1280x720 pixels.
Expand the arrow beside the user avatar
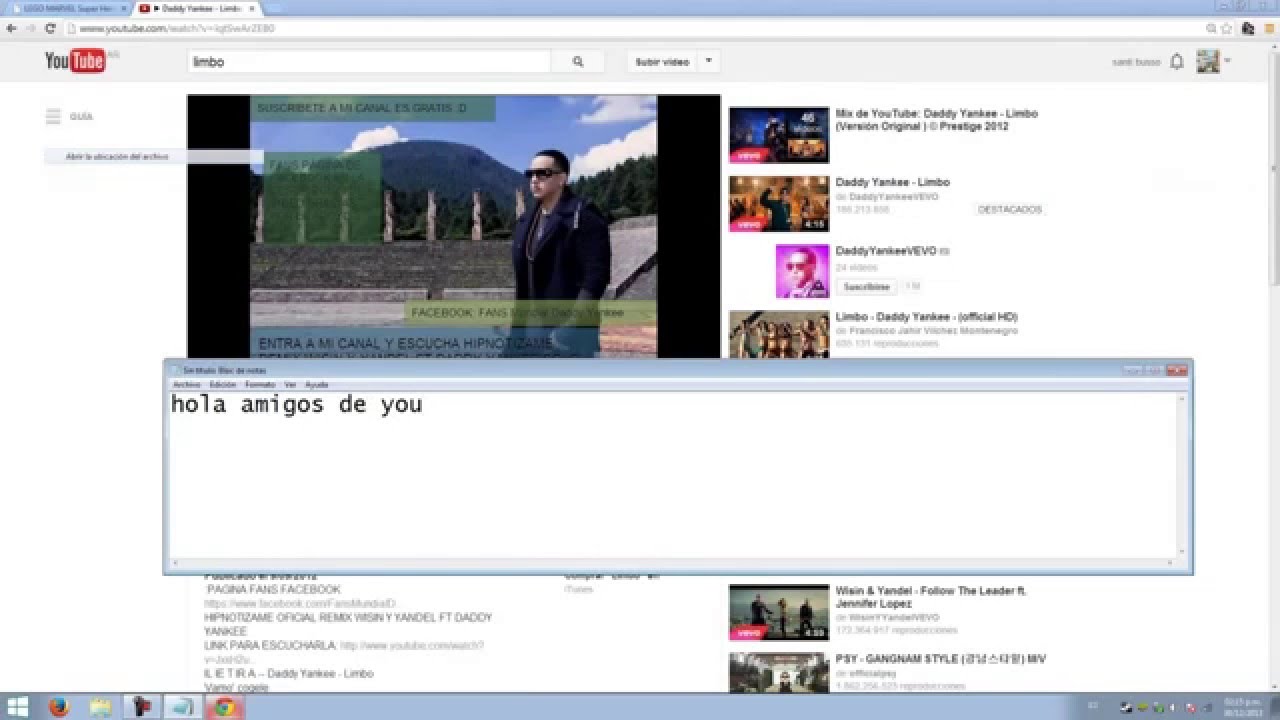pyautogui.click(x=1227, y=62)
